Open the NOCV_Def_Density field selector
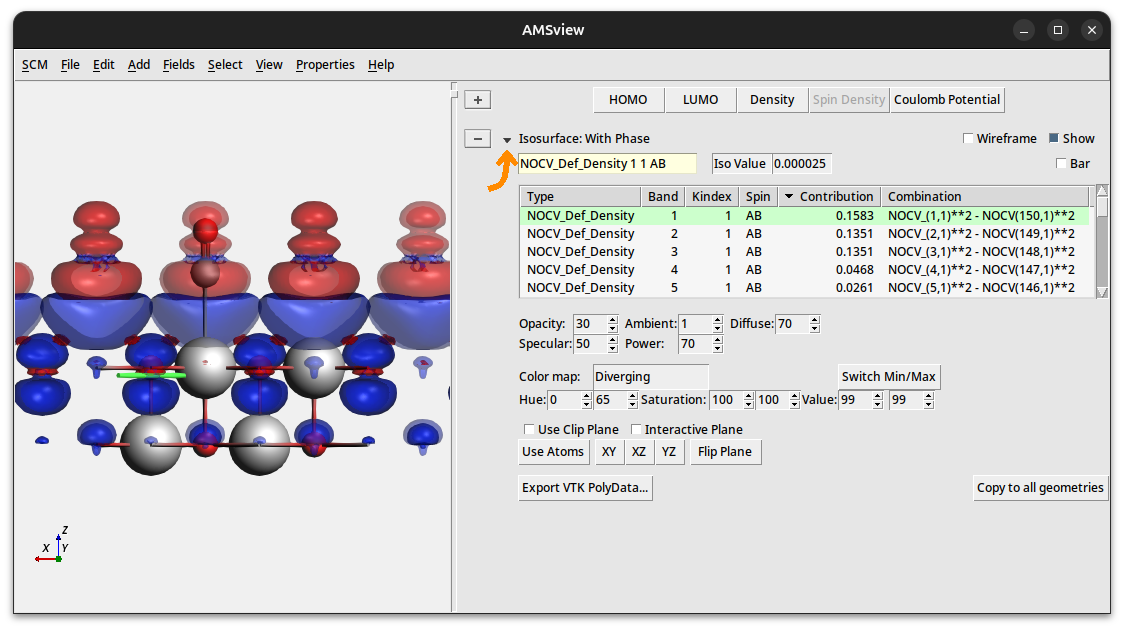This screenshot has height=630, width=1124. tap(607, 163)
